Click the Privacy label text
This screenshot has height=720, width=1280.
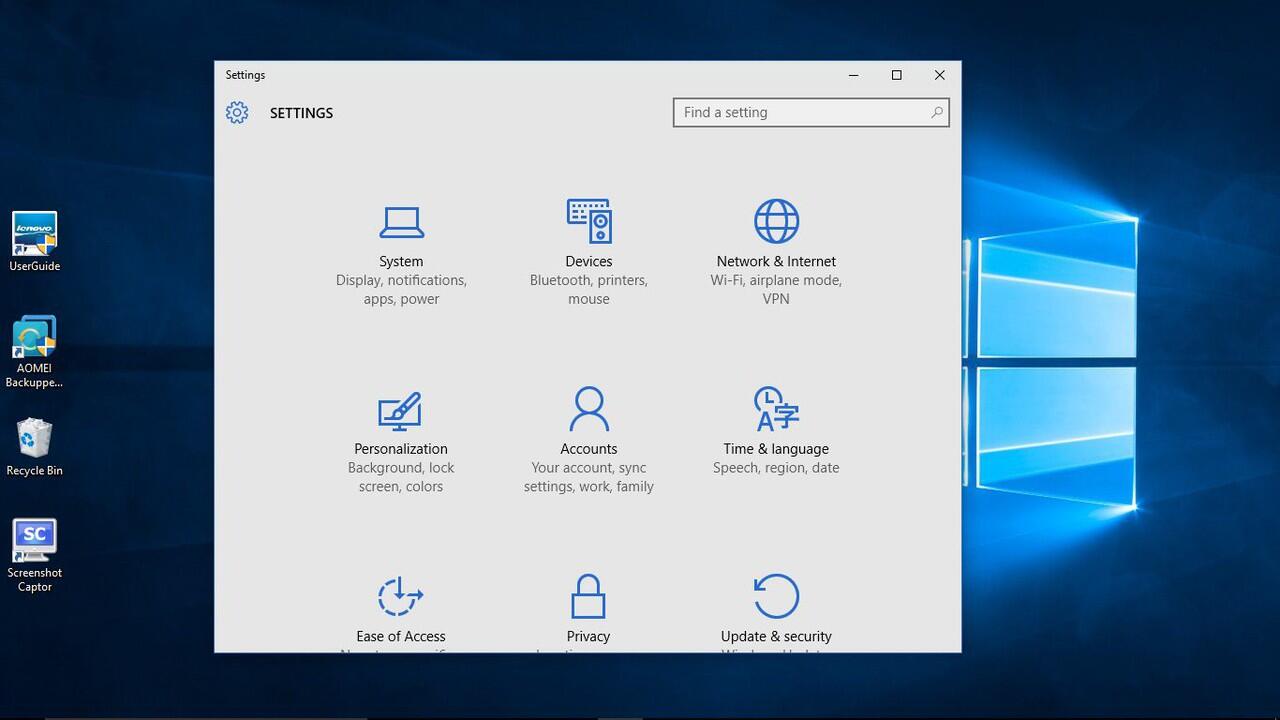point(588,636)
